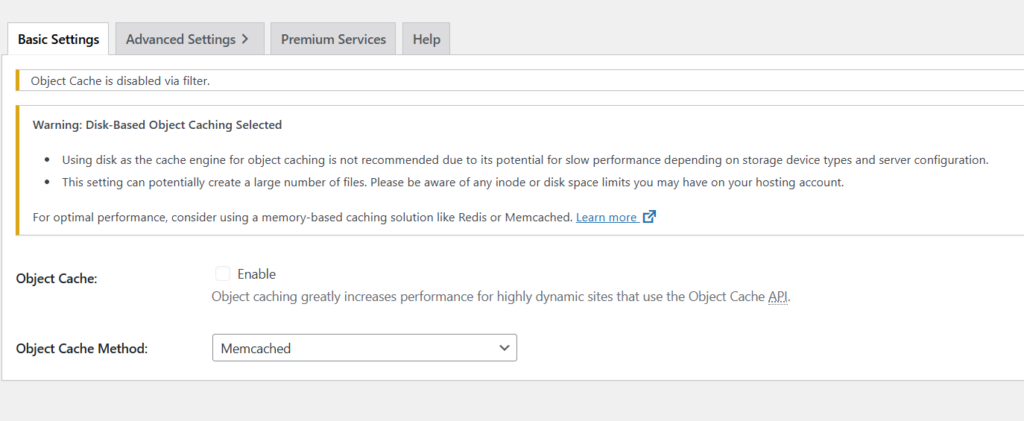This screenshot has height=421, width=1024.
Task: Go to the Premium Services tab
Action: pos(333,39)
